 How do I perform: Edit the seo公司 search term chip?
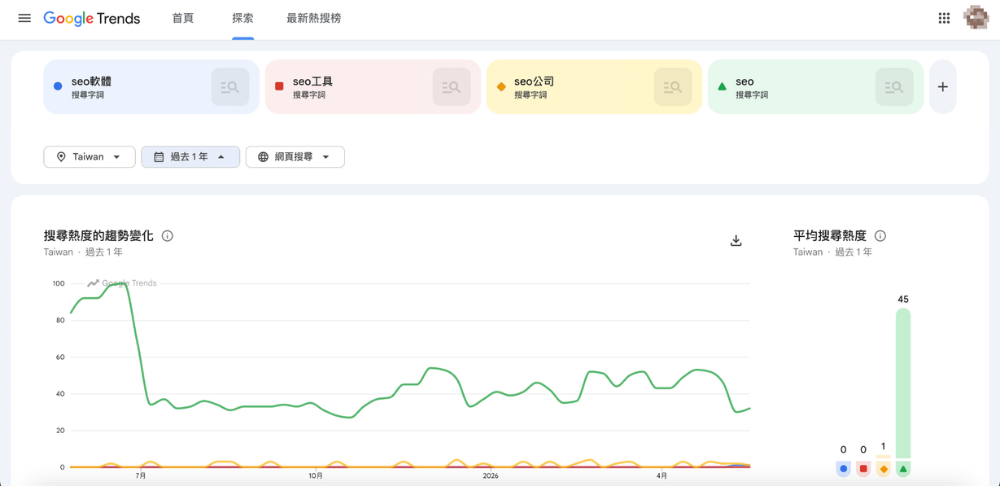594,87
